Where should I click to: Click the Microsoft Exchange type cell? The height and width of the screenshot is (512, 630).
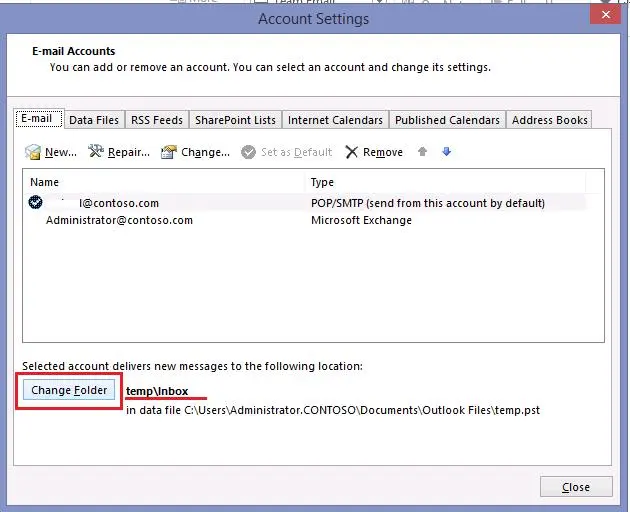point(361,220)
